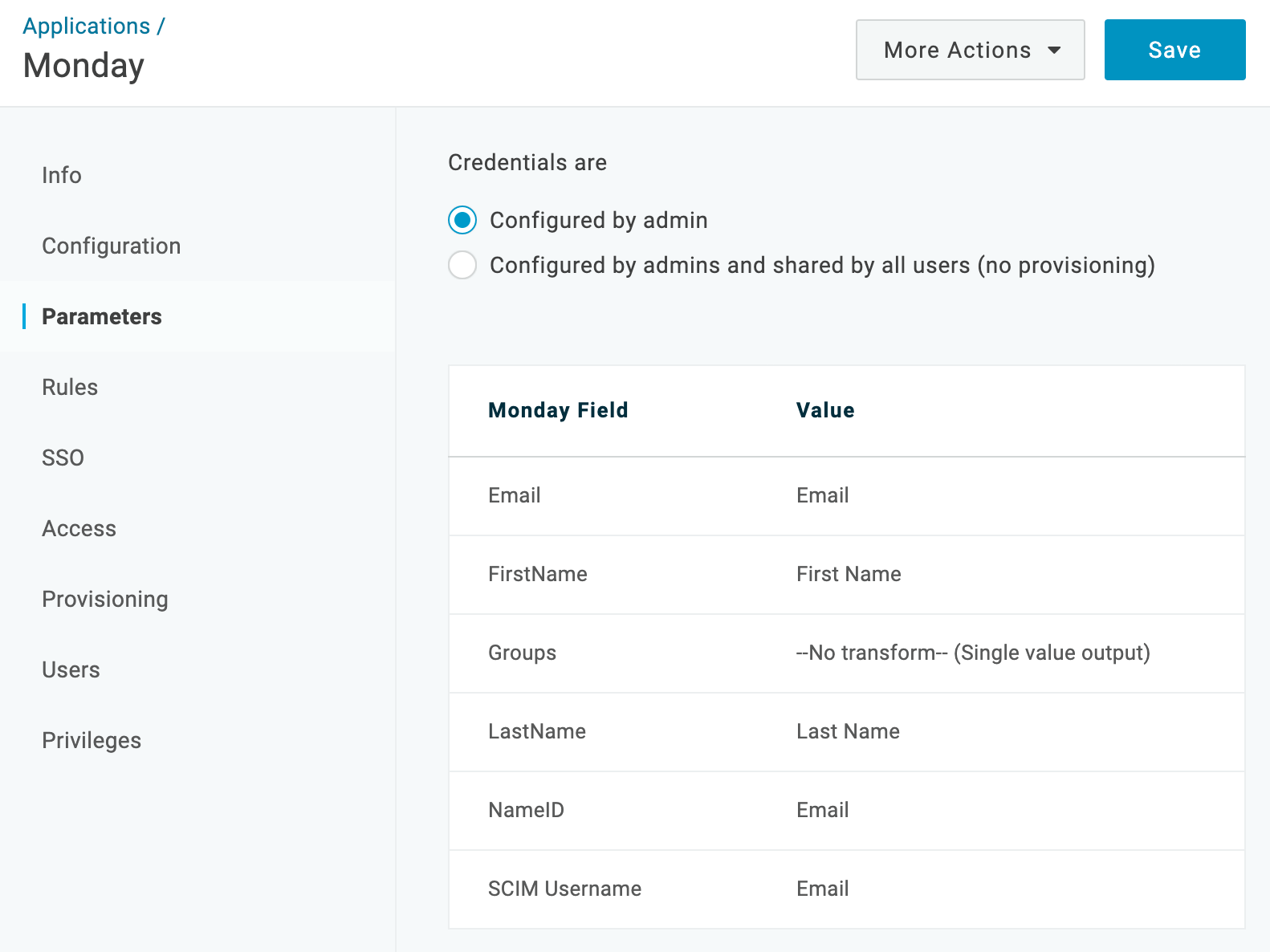Switch to the Configuration tab
The image size is (1270, 952).
pos(197,246)
